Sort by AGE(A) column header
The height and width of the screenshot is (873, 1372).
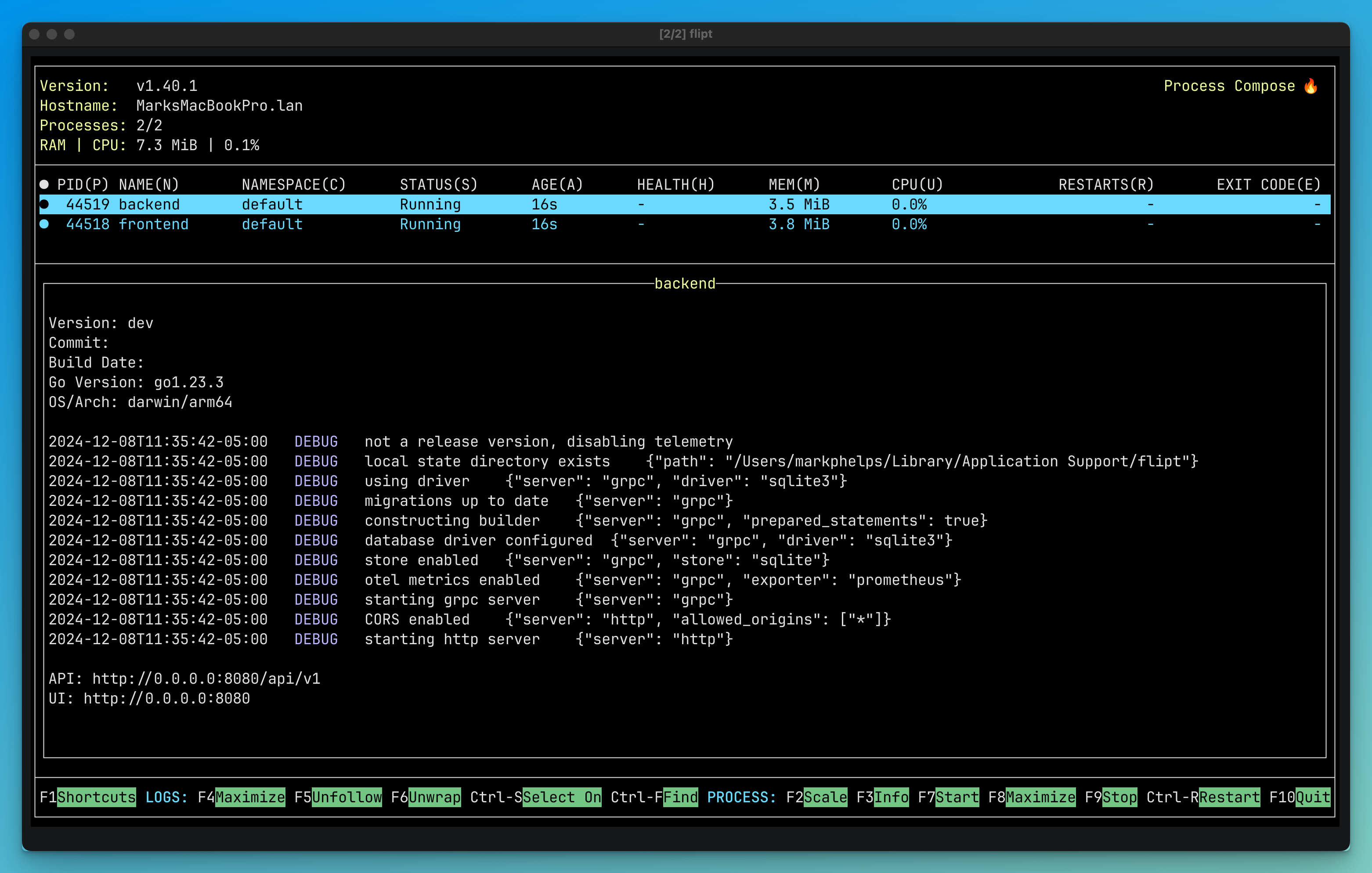[557, 184]
